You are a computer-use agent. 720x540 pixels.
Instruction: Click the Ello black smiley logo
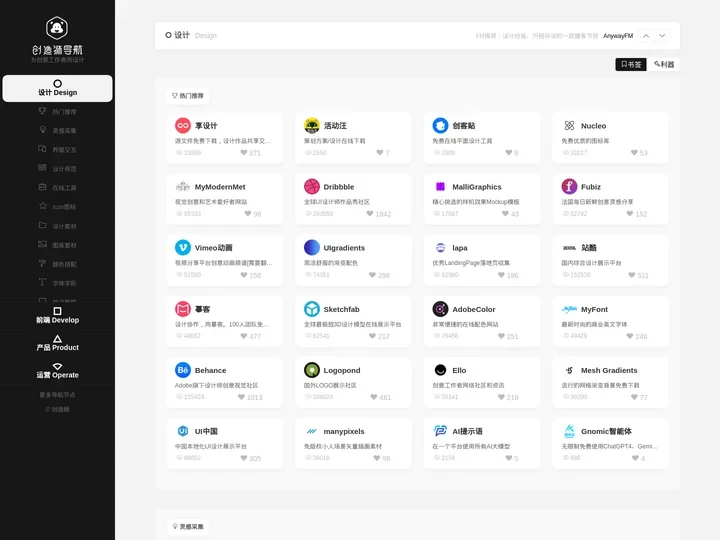440,370
